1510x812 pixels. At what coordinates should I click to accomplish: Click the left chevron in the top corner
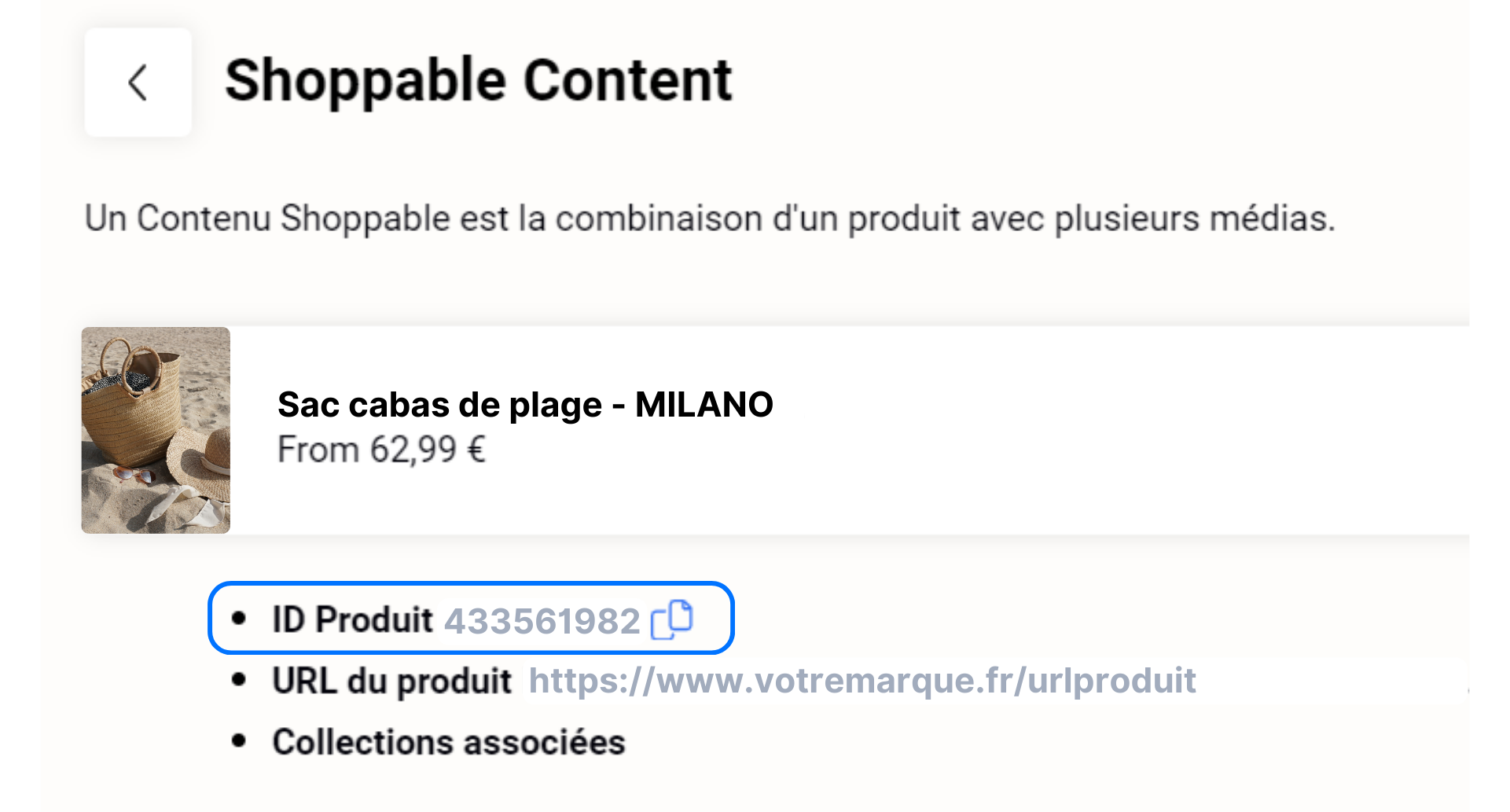(138, 82)
